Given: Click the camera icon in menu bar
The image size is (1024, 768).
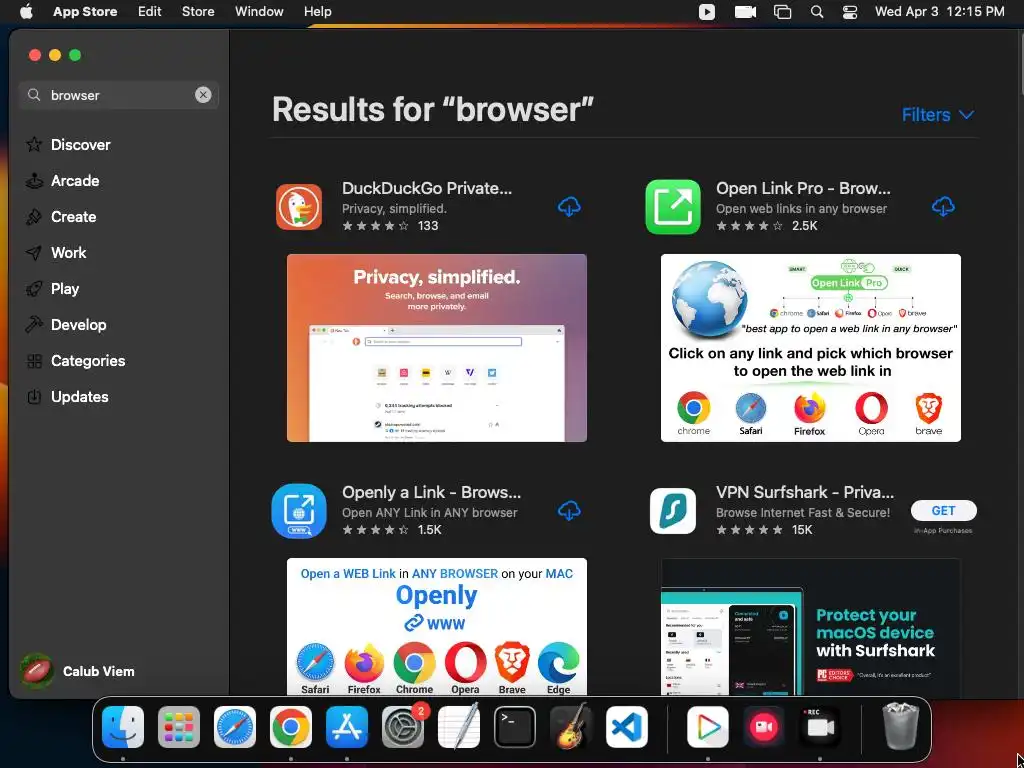Looking at the screenshot, I should point(744,11).
